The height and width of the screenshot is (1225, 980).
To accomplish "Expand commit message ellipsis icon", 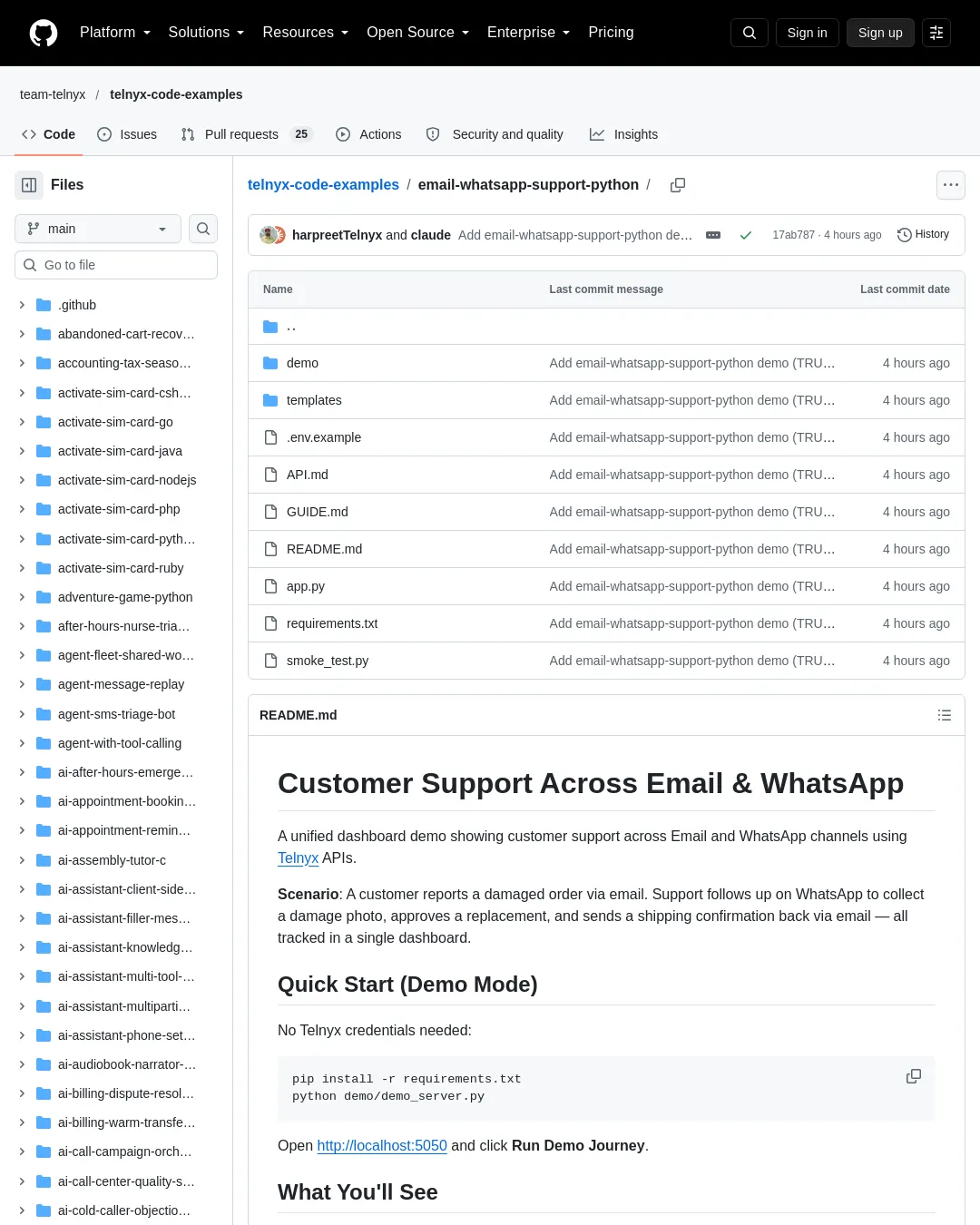I will [713, 235].
